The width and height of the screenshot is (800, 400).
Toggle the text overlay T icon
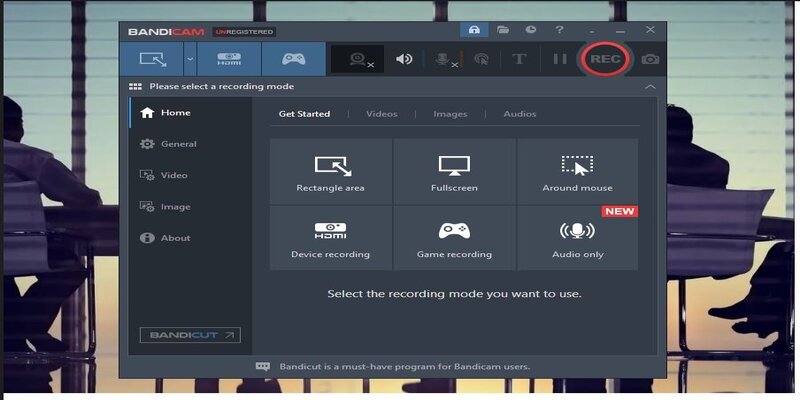tap(519, 59)
